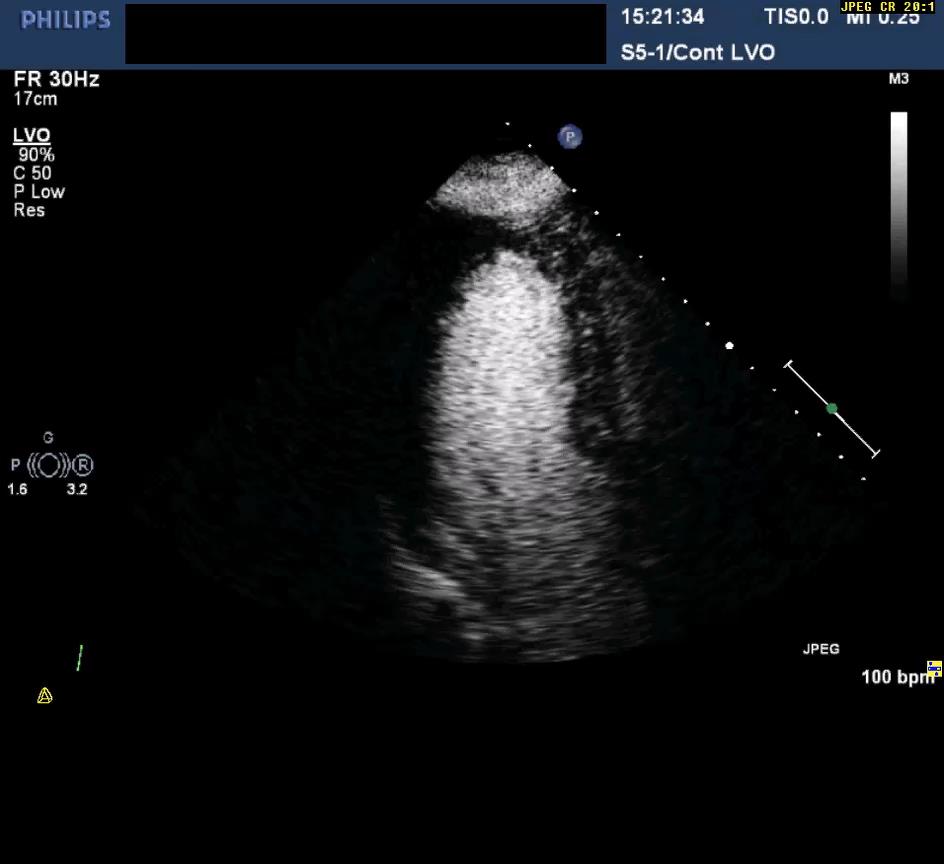Click the grayscale brightness bar
Image resolution: width=944 pixels, height=864 pixels.
click(899, 205)
